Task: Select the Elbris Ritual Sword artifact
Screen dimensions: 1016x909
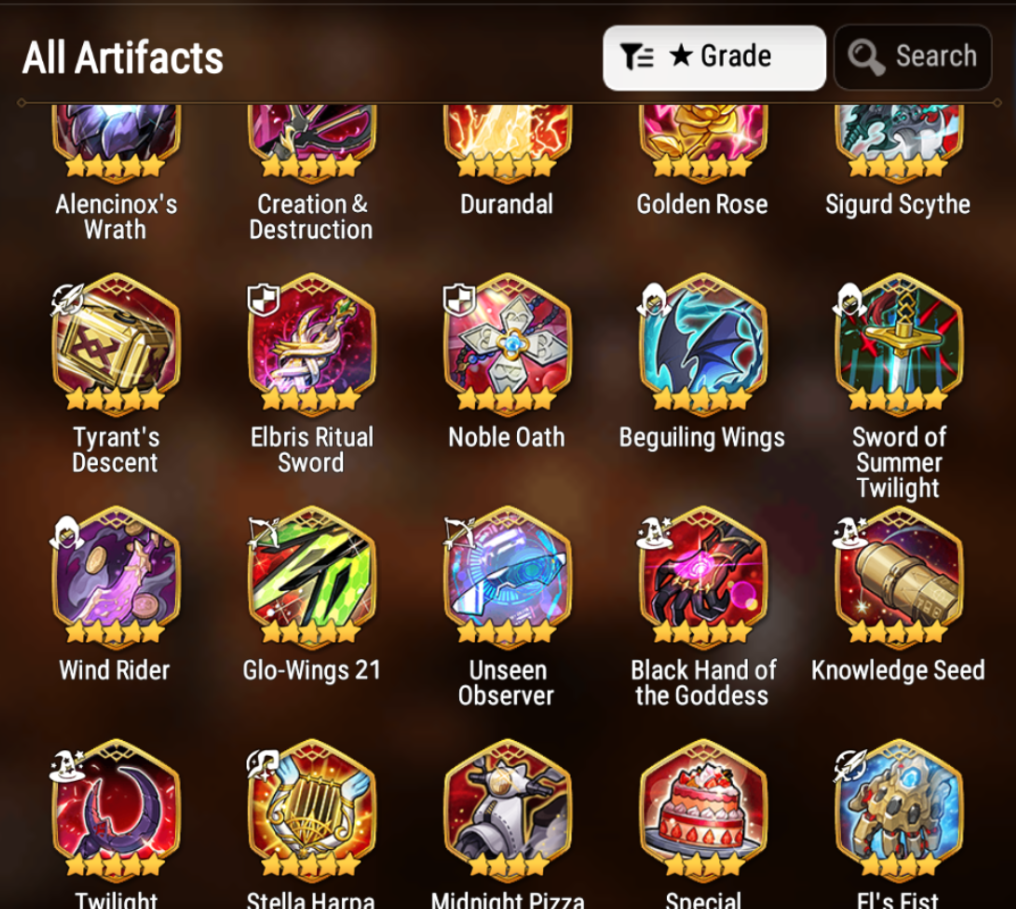Action: pyautogui.click(x=312, y=341)
